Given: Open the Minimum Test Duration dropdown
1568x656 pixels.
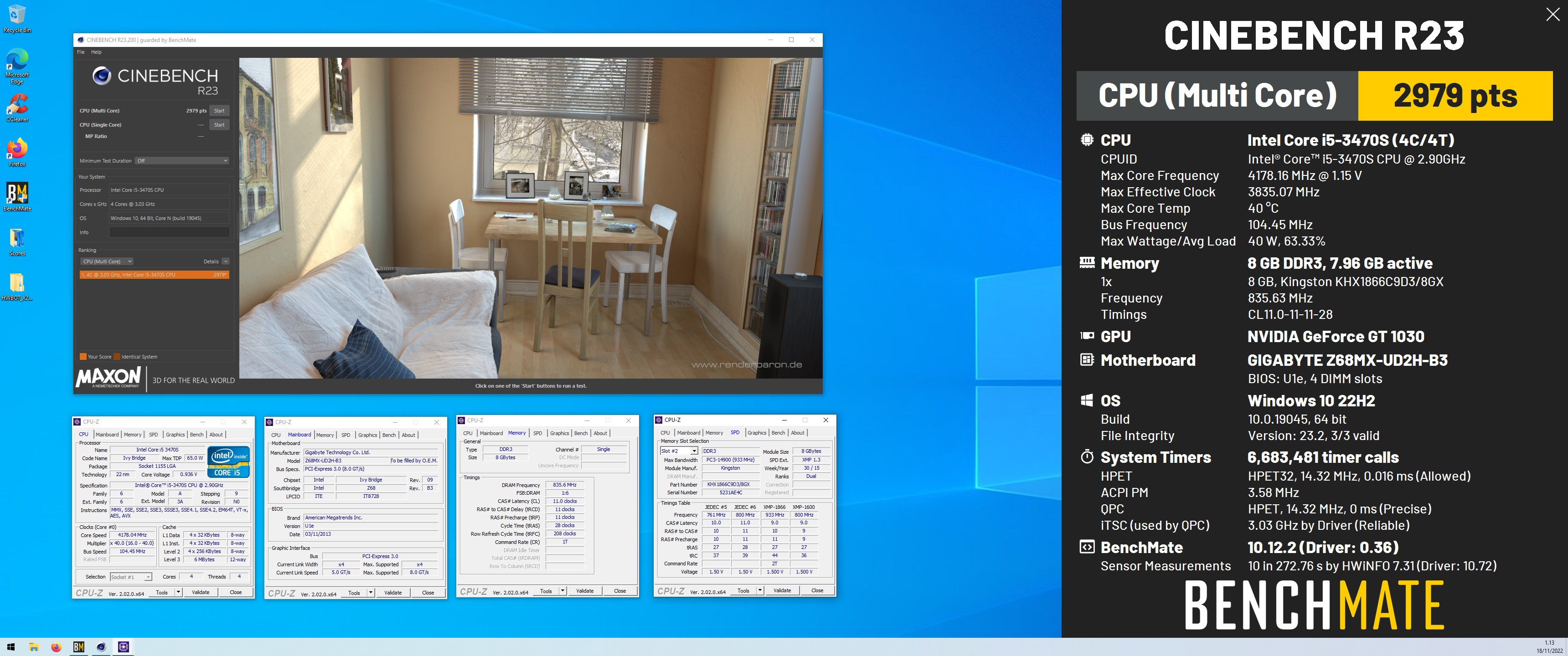Looking at the screenshot, I should (182, 161).
